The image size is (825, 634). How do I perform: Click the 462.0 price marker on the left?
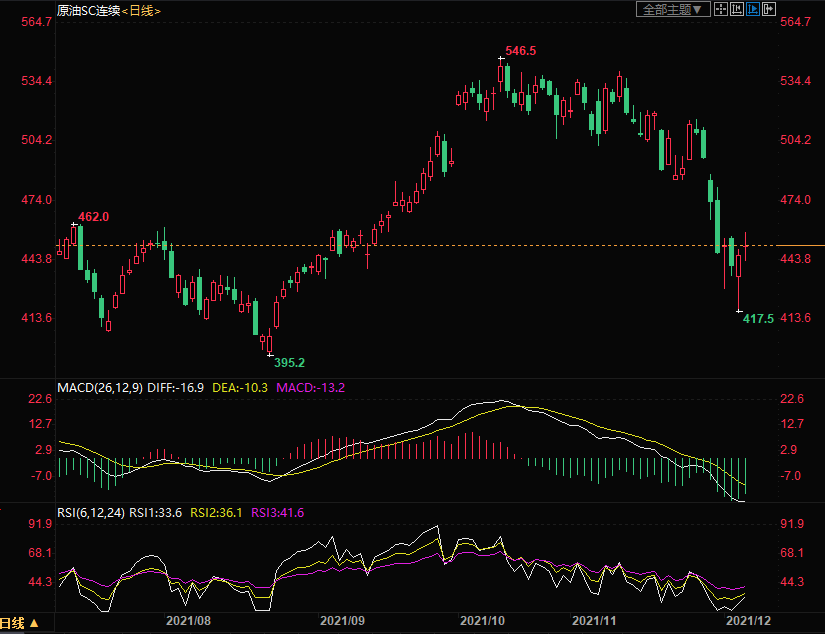click(x=93, y=216)
